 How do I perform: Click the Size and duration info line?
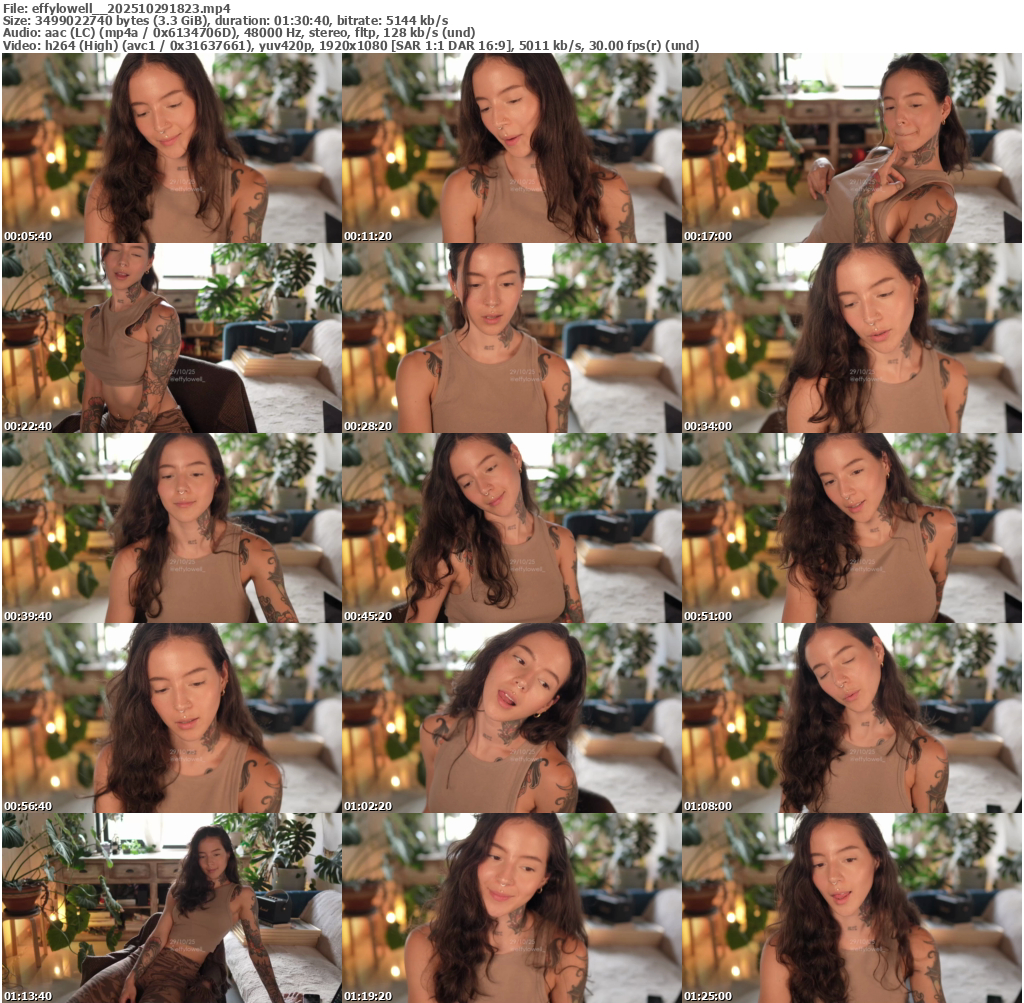click(225, 20)
